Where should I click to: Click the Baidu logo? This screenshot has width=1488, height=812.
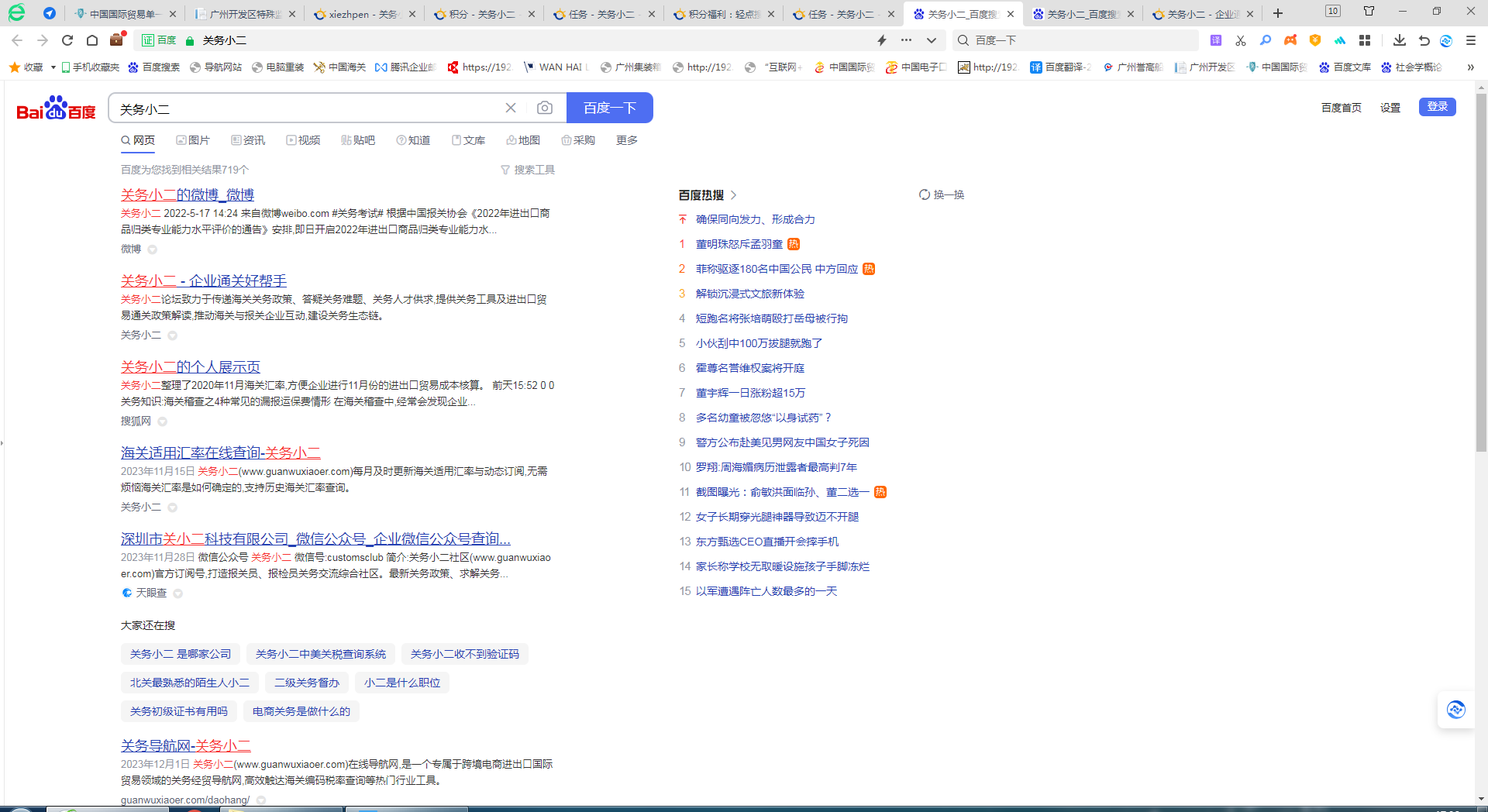click(56, 108)
